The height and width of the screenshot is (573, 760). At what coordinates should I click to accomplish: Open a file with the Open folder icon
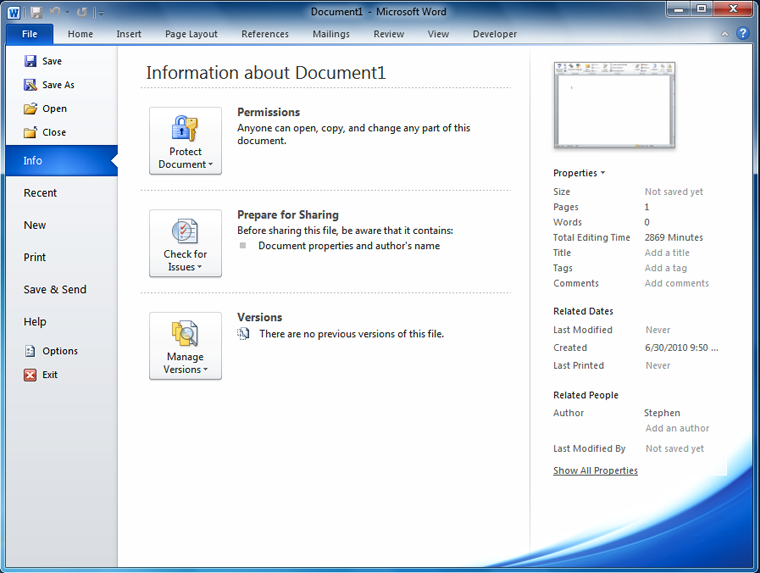click(x=30, y=108)
